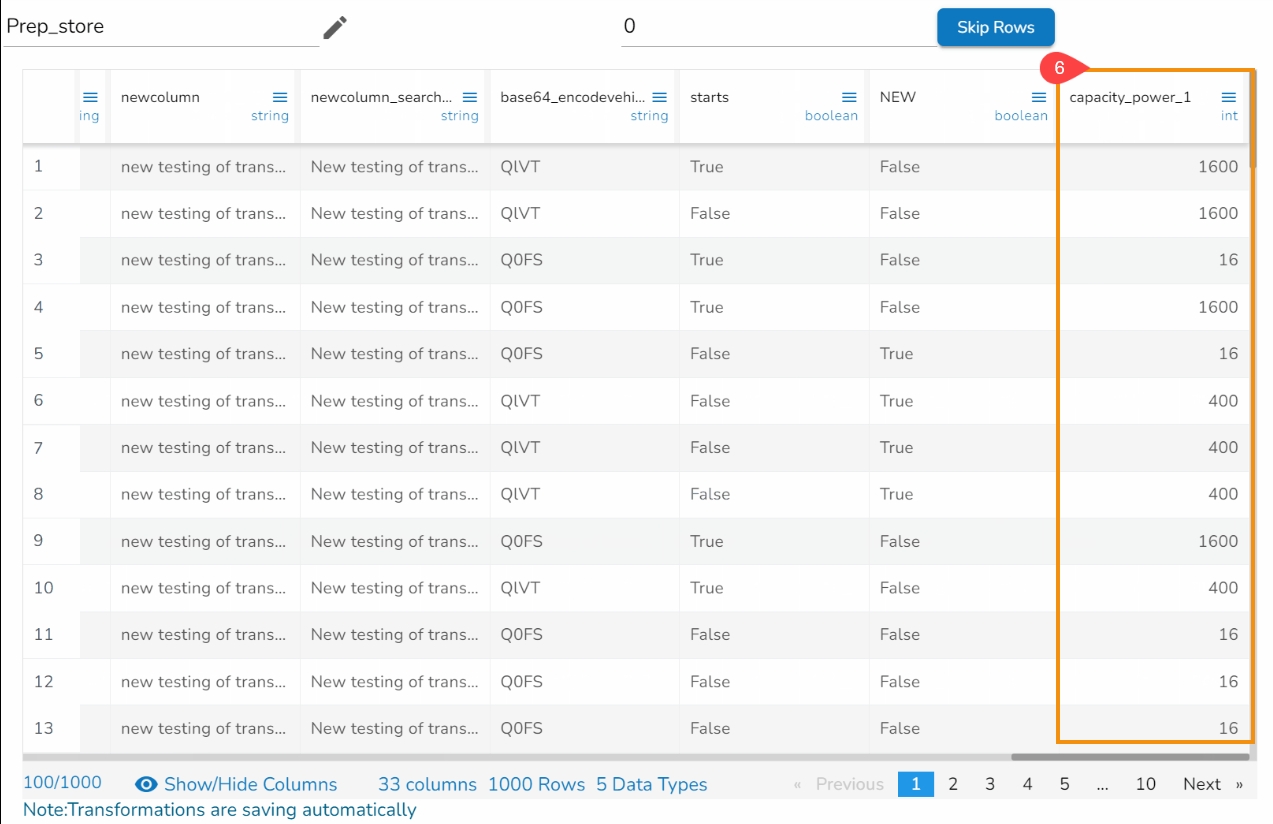Expand the pagination ellipsis for more pages
This screenshot has height=824, width=1273.
(1102, 784)
